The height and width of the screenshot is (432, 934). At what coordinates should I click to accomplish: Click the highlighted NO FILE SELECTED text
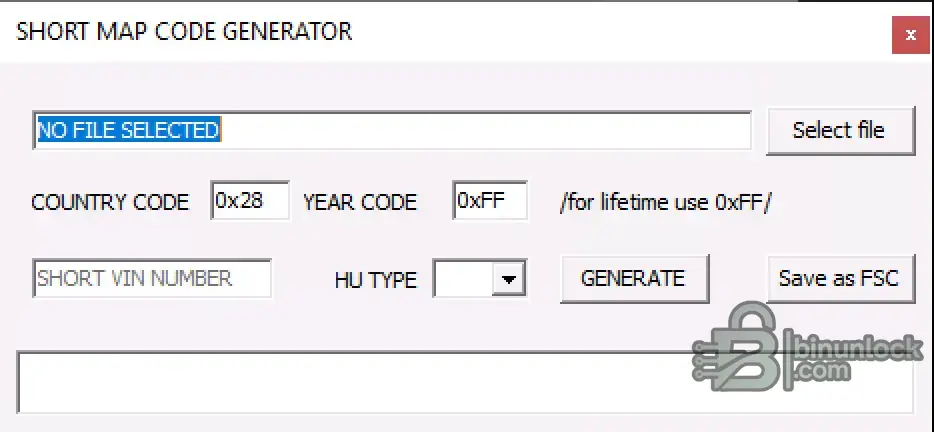129,130
